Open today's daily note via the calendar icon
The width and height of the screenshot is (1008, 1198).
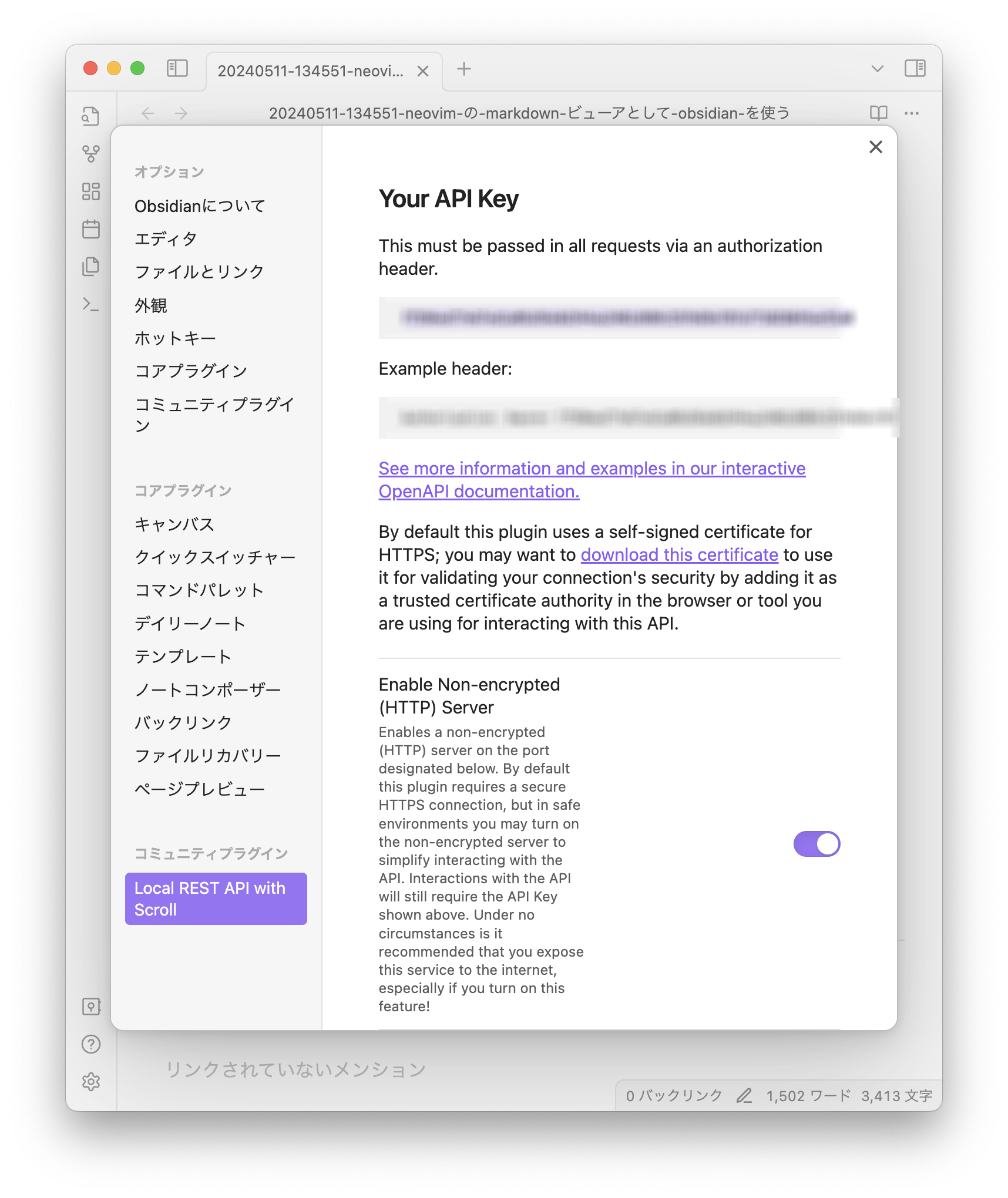point(91,230)
